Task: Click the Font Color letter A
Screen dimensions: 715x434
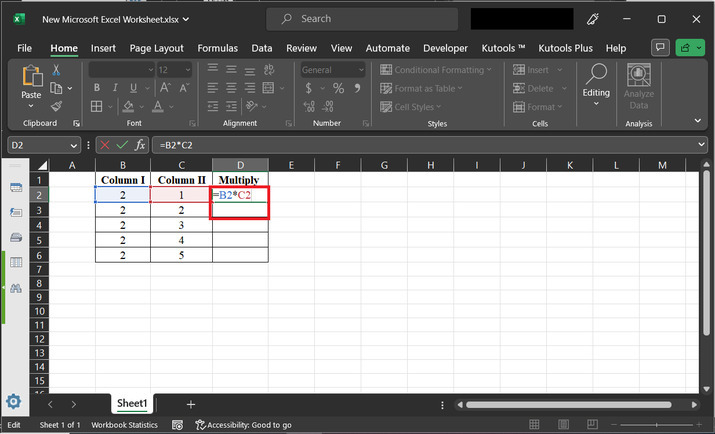Action: click(x=158, y=107)
